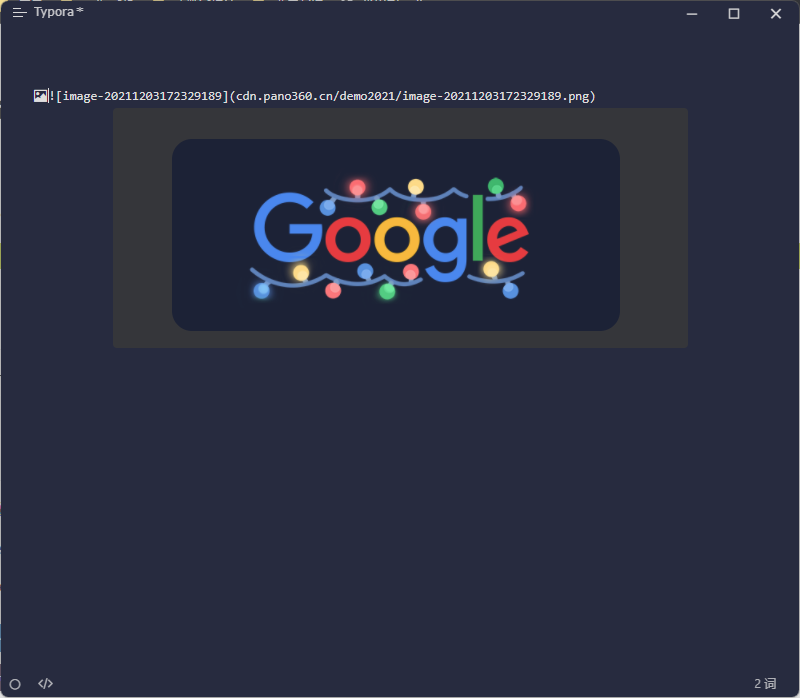Click the cdn.pano360.cn image URL in parentheses
Image resolution: width=800 pixels, height=698 pixels.
[x=412, y=96]
